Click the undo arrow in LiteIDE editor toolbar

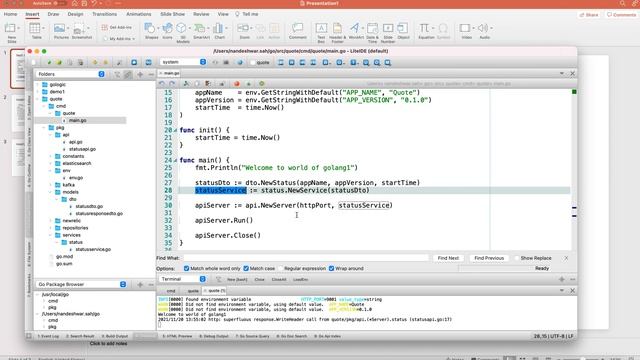(x=162, y=83)
